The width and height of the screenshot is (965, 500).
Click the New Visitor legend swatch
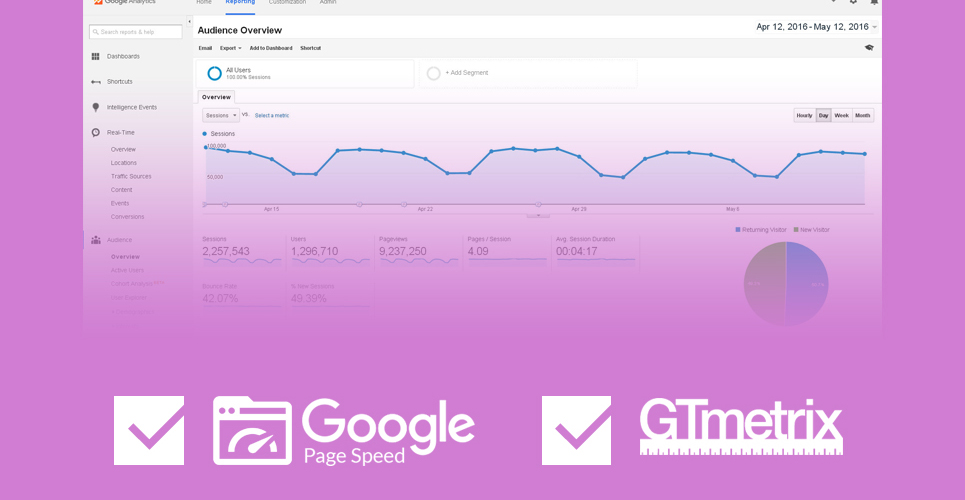point(796,230)
